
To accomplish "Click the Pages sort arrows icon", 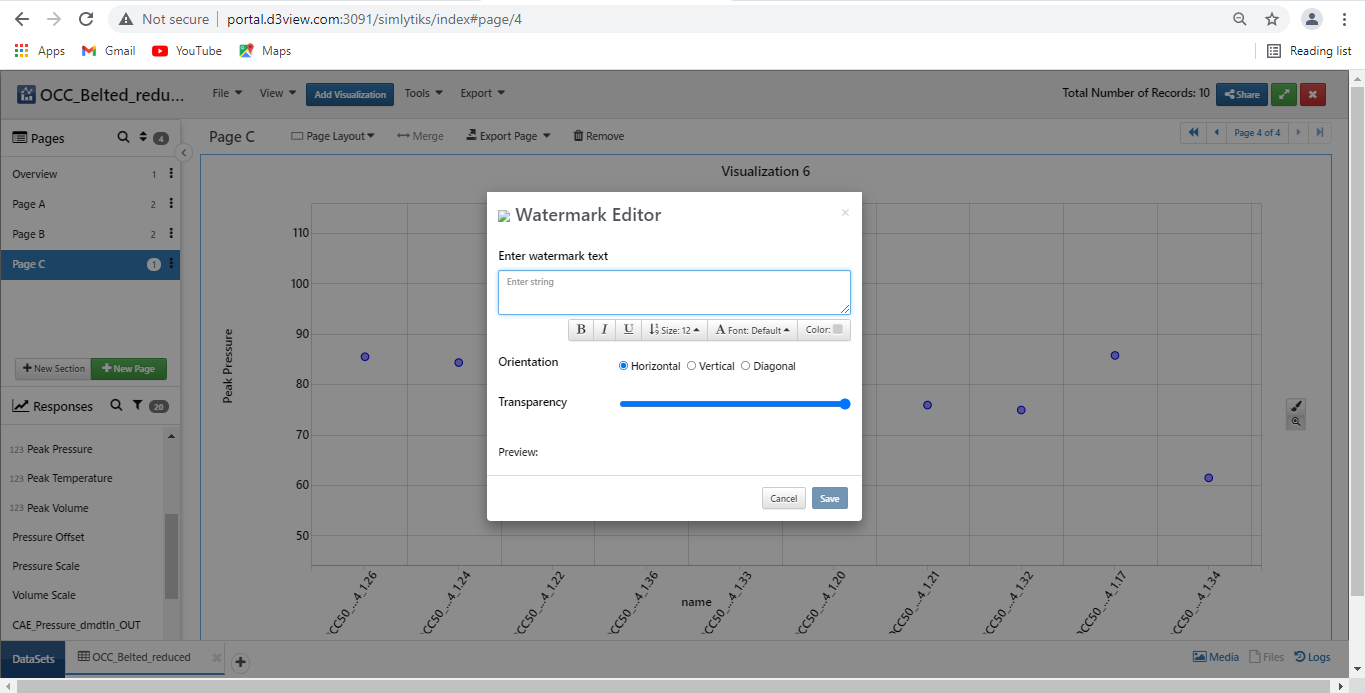I will 143,137.
